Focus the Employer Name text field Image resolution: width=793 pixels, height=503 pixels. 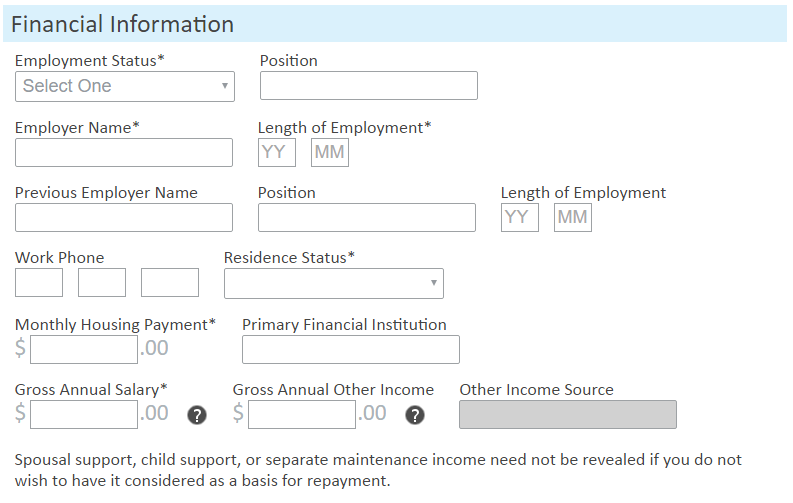coord(124,153)
